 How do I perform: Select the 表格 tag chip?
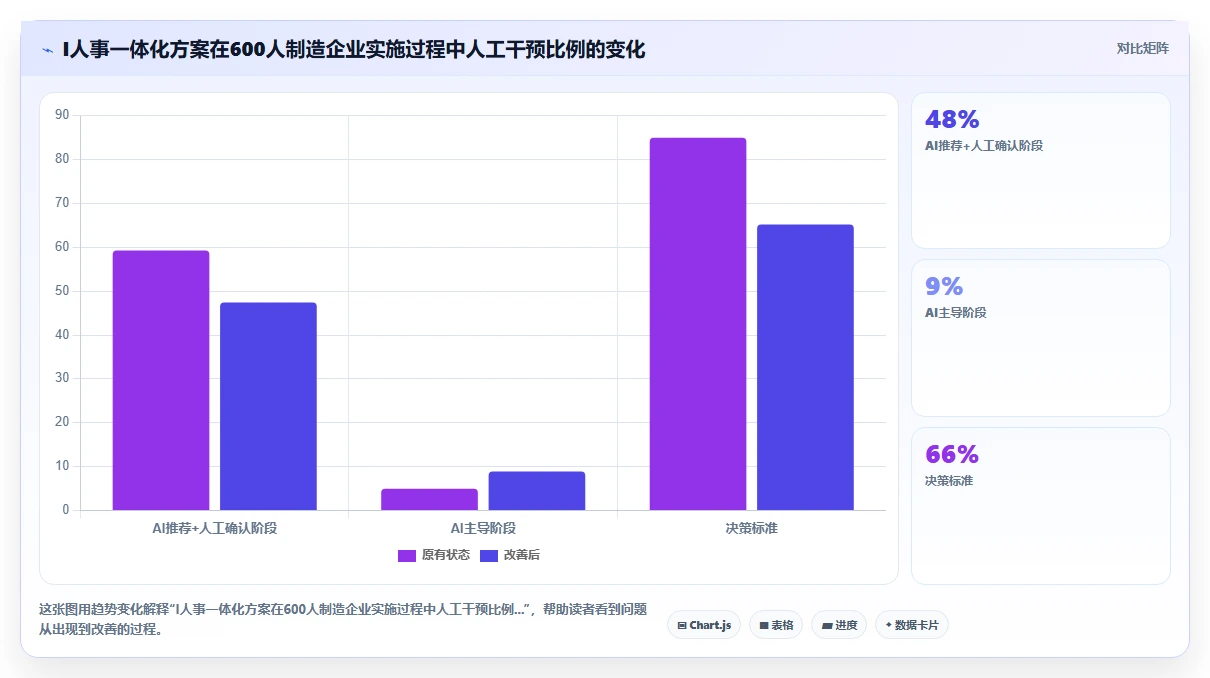point(776,625)
